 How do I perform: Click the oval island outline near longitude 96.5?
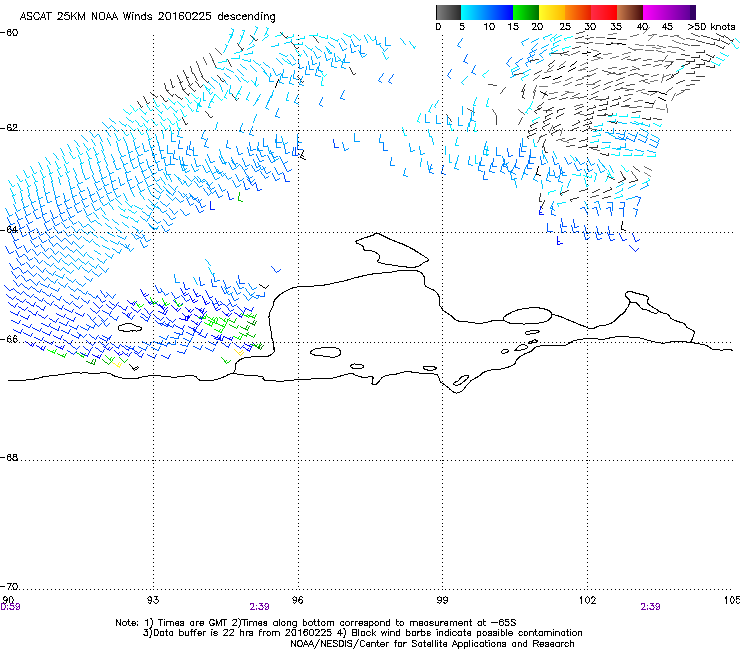click(x=326, y=352)
